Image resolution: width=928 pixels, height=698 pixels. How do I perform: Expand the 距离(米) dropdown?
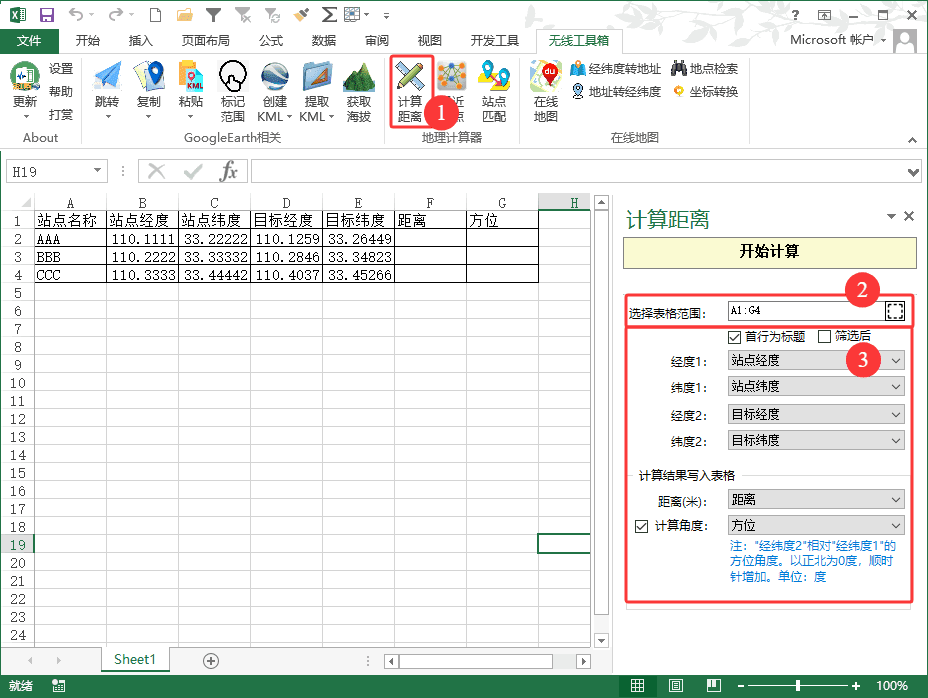[895, 500]
